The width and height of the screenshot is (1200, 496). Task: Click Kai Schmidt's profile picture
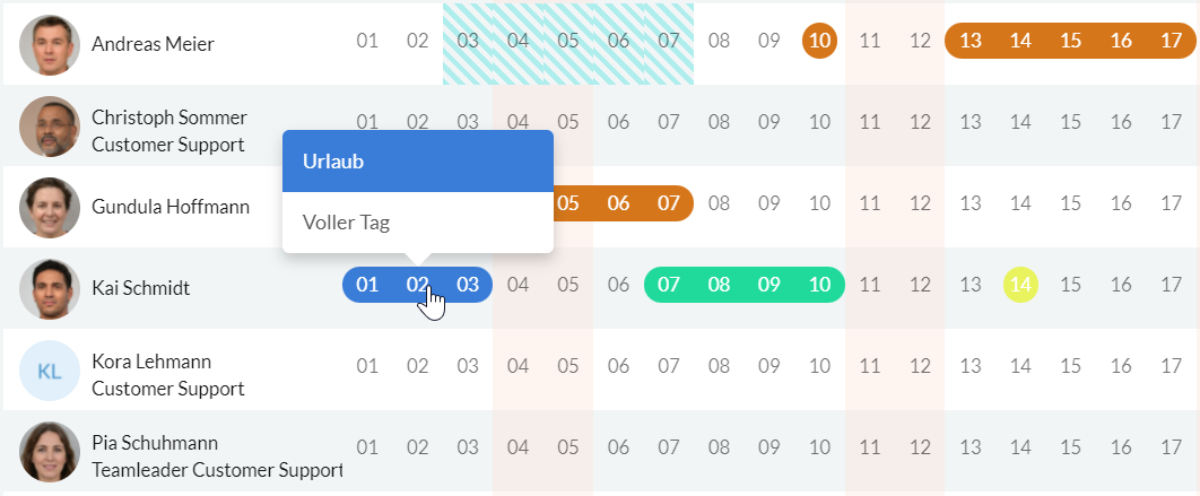coord(49,288)
